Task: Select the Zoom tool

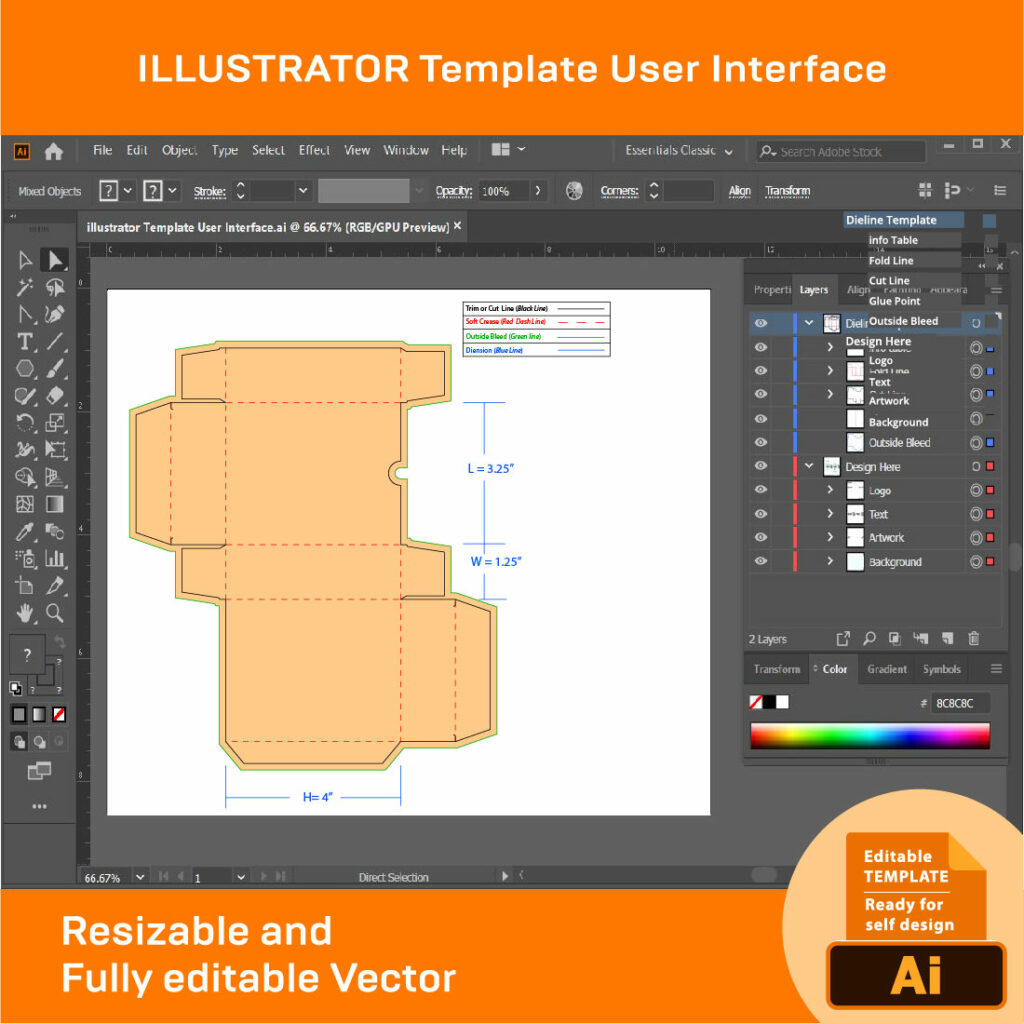Action: pyautogui.click(x=56, y=612)
